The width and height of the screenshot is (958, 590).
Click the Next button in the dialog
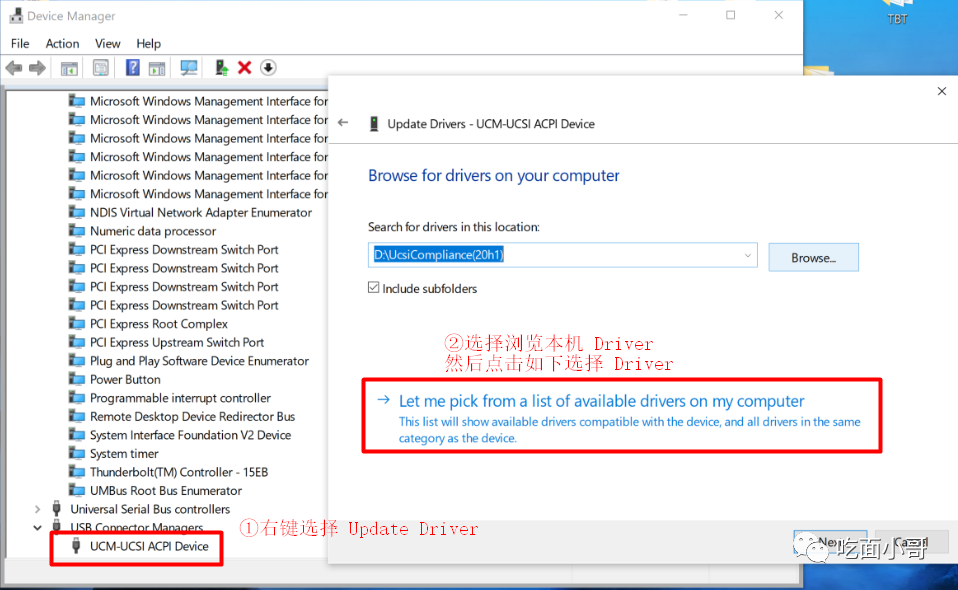[830, 542]
